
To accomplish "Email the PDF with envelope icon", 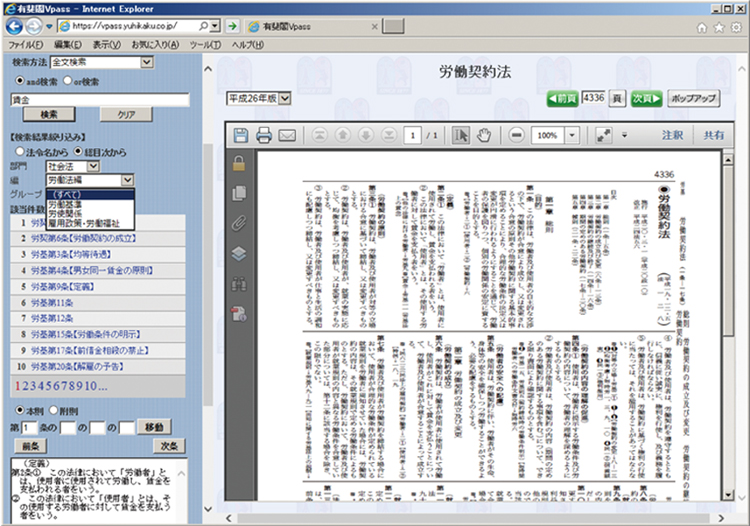I will (287, 135).
